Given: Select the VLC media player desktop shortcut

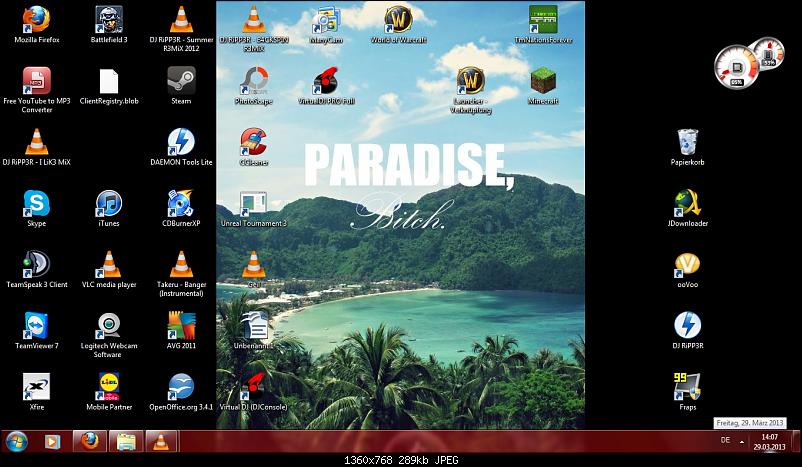Looking at the screenshot, I should pos(108,265).
